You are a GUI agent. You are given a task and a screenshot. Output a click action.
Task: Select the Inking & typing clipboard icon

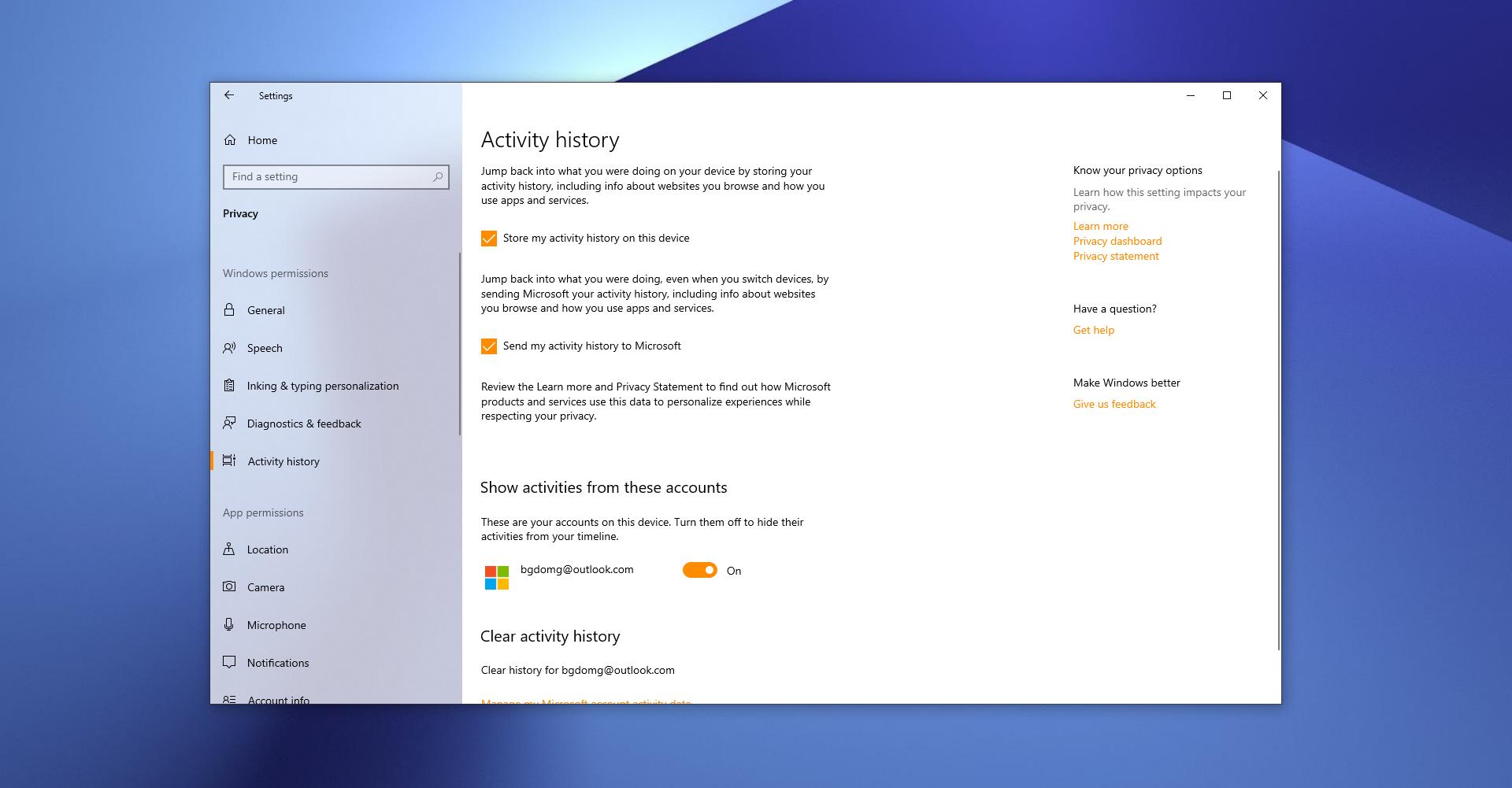point(229,386)
